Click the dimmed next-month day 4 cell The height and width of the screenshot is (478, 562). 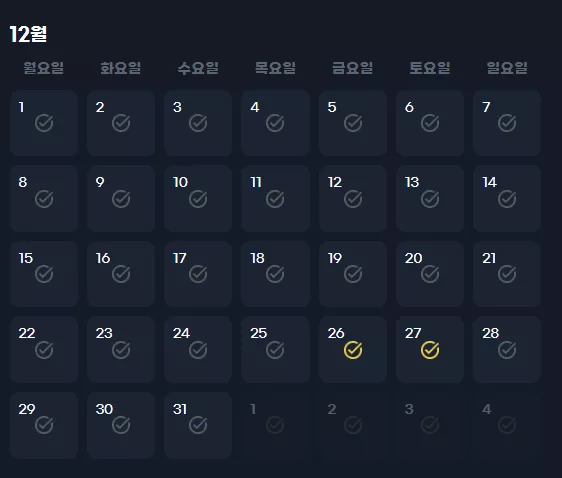click(x=507, y=425)
